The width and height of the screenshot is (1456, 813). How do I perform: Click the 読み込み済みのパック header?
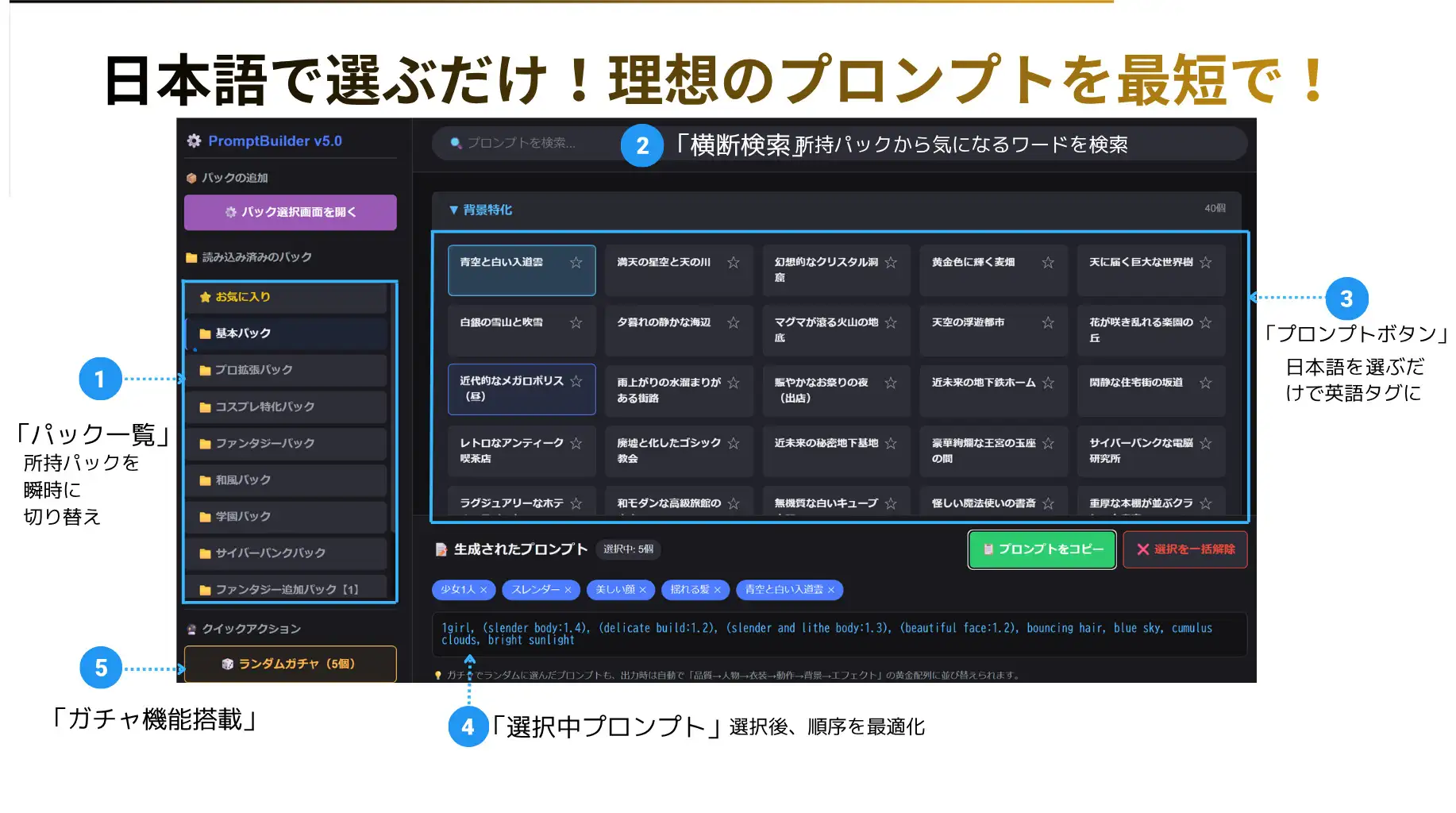coord(248,257)
